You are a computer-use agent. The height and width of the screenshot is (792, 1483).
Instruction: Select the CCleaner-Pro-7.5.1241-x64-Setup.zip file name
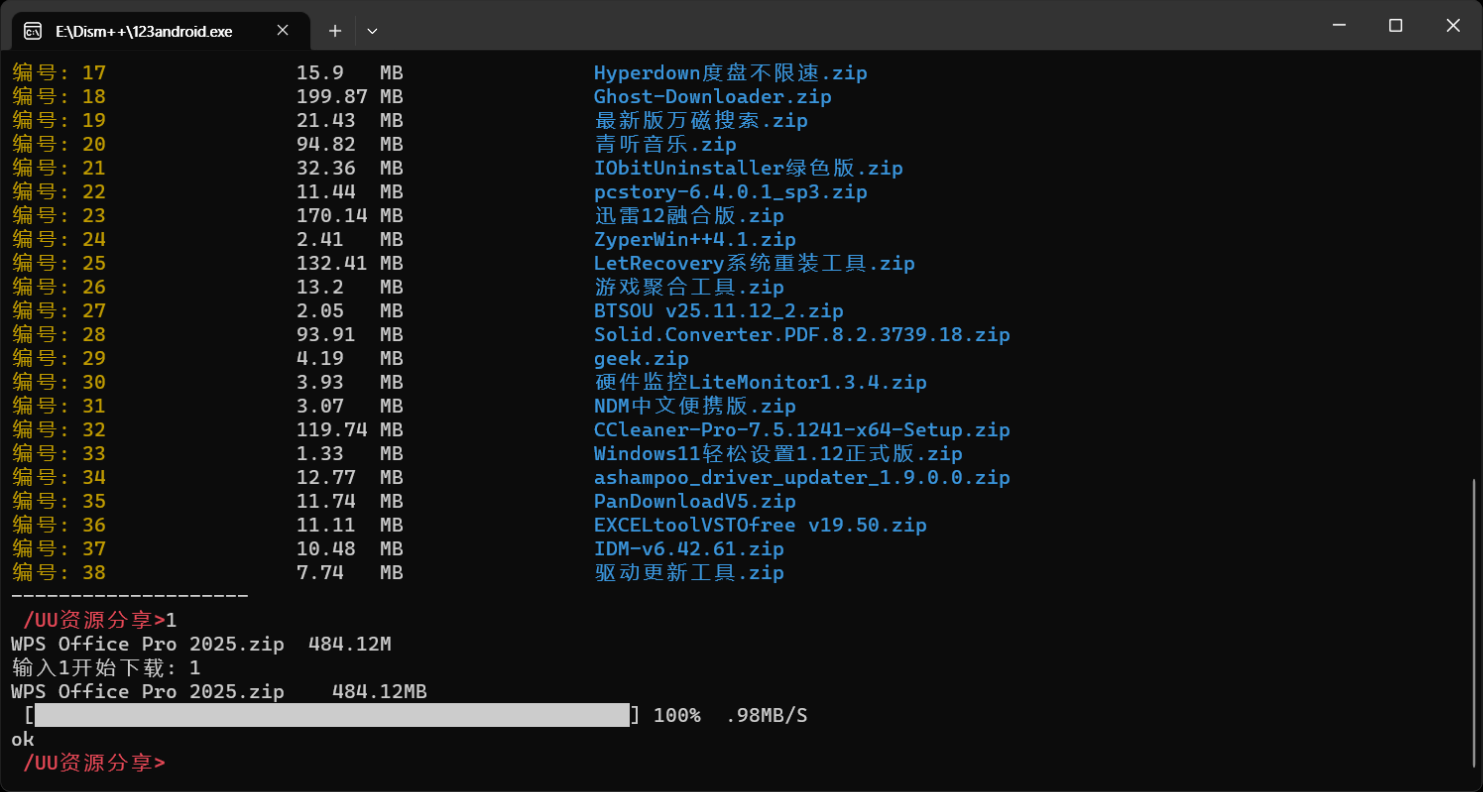coord(801,430)
